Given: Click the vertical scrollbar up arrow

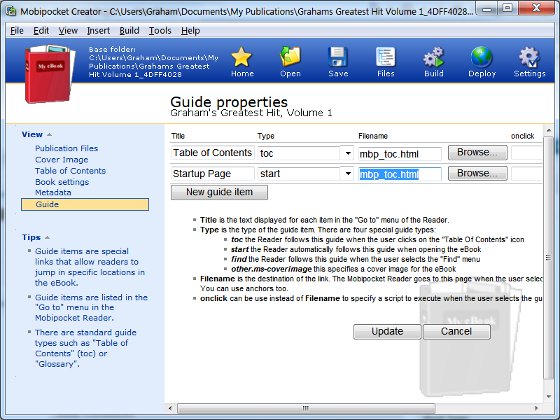Looking at the screenshot, I should tap(549, 131).
